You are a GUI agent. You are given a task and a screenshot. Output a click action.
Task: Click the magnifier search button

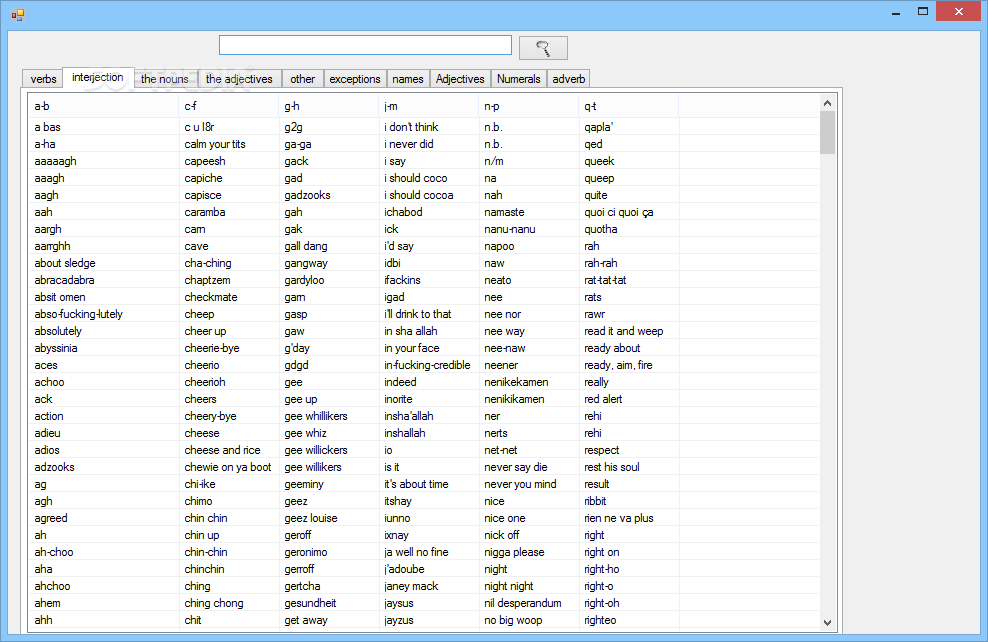543,48
